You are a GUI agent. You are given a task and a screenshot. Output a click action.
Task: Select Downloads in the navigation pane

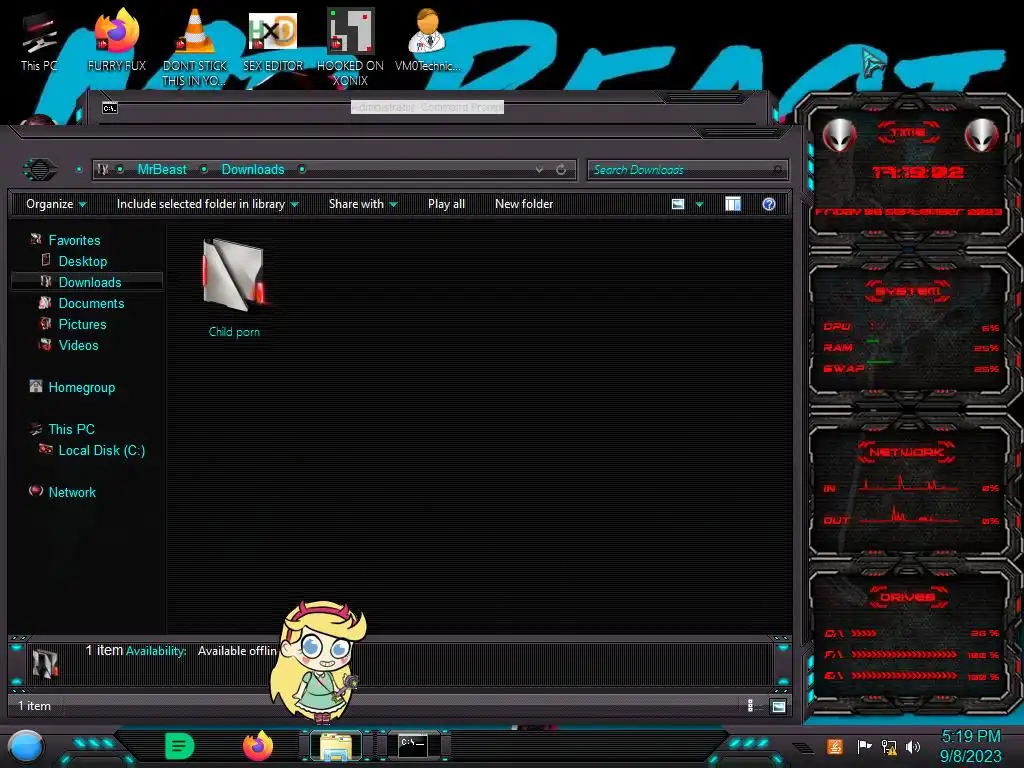pos(89,282)
